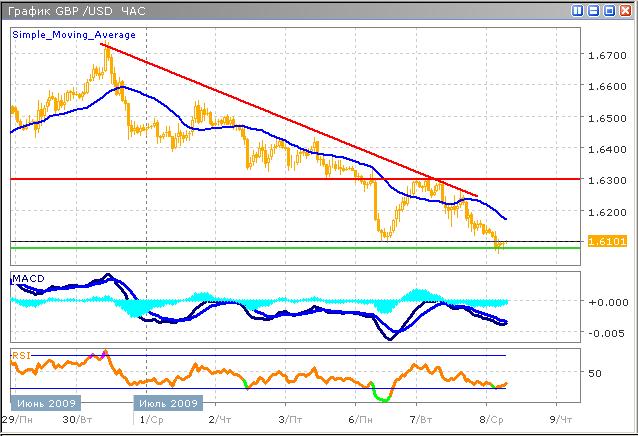638x436 pixels.
Task: Select the Simple_Moving_Average indicator label
Action: pos(74,35)
